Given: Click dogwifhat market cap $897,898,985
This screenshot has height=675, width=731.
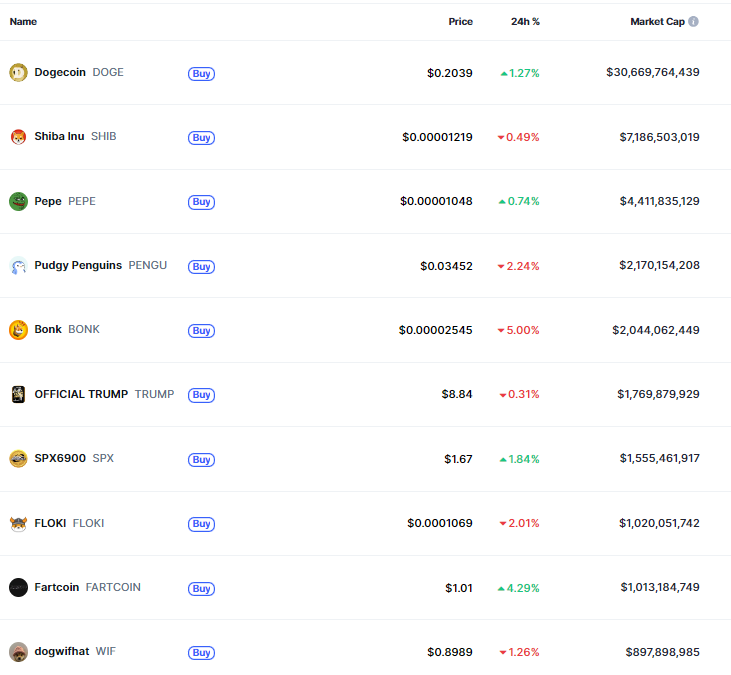Looking at the screenshot, I should (662, 652).
